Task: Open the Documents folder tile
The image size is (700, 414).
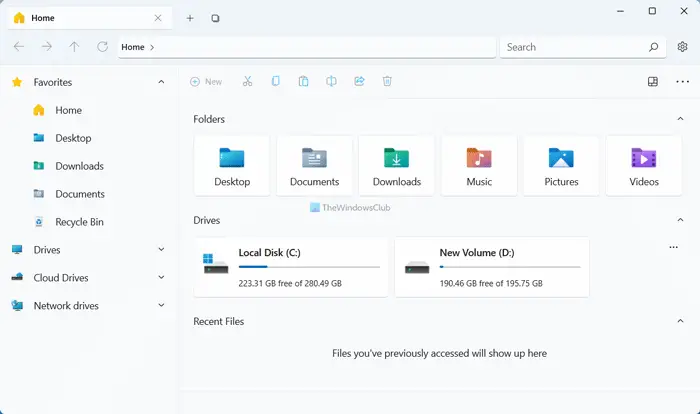Action: coord(314,166)
